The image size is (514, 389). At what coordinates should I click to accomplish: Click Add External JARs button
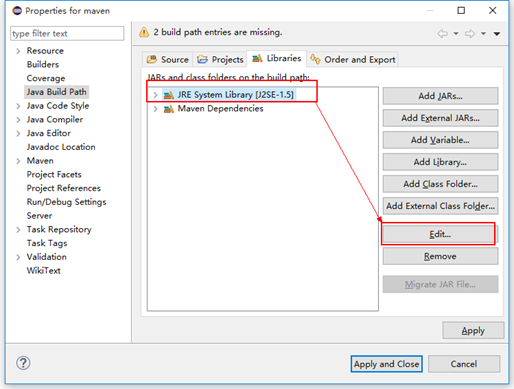(440, 118)
